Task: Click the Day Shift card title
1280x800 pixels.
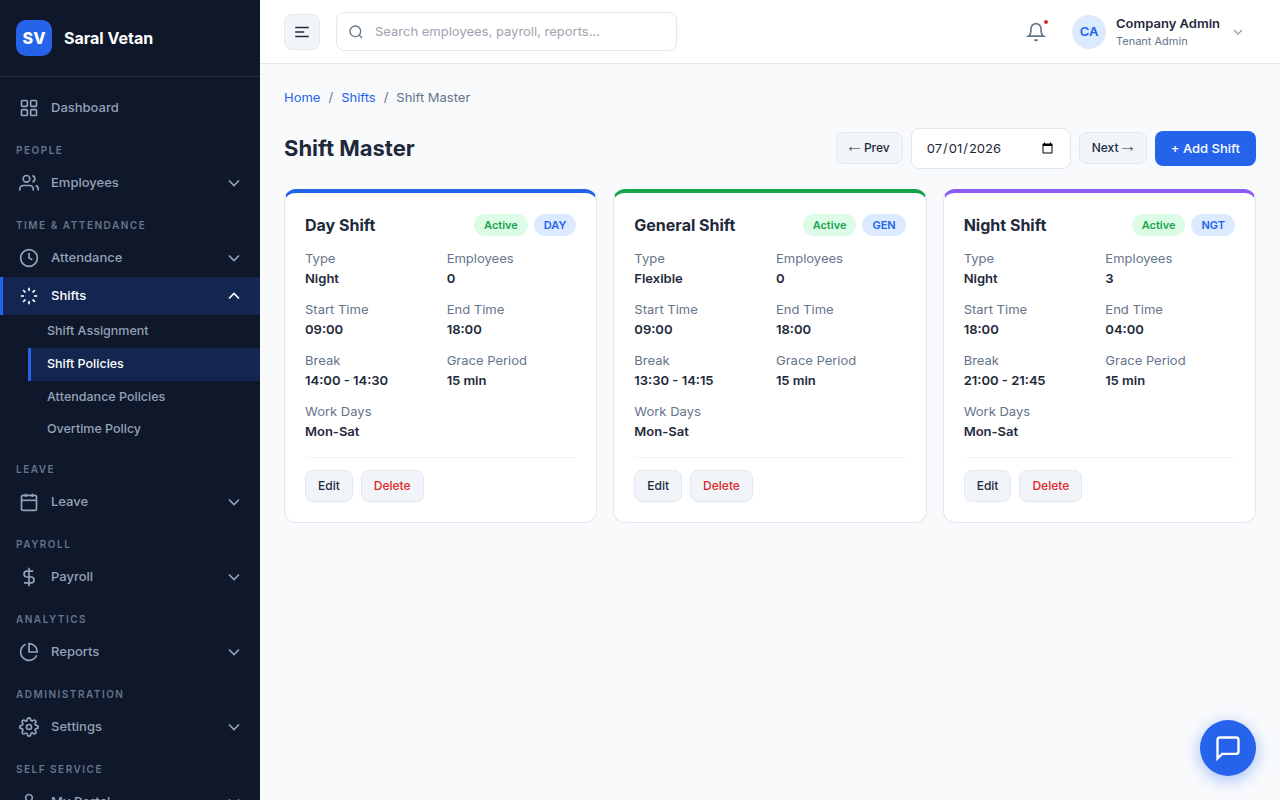Action: (340, 225)
